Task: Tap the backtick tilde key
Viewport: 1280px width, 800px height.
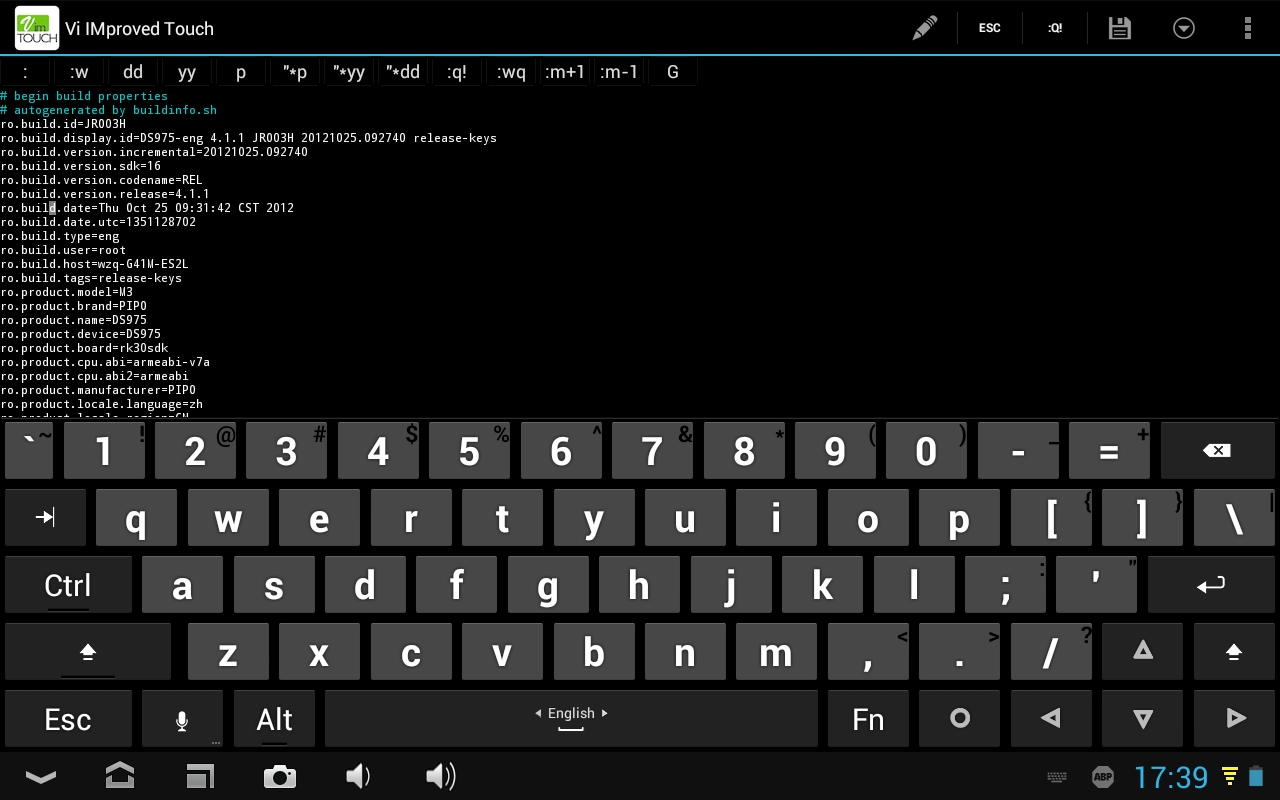Action: click(29, 451)
